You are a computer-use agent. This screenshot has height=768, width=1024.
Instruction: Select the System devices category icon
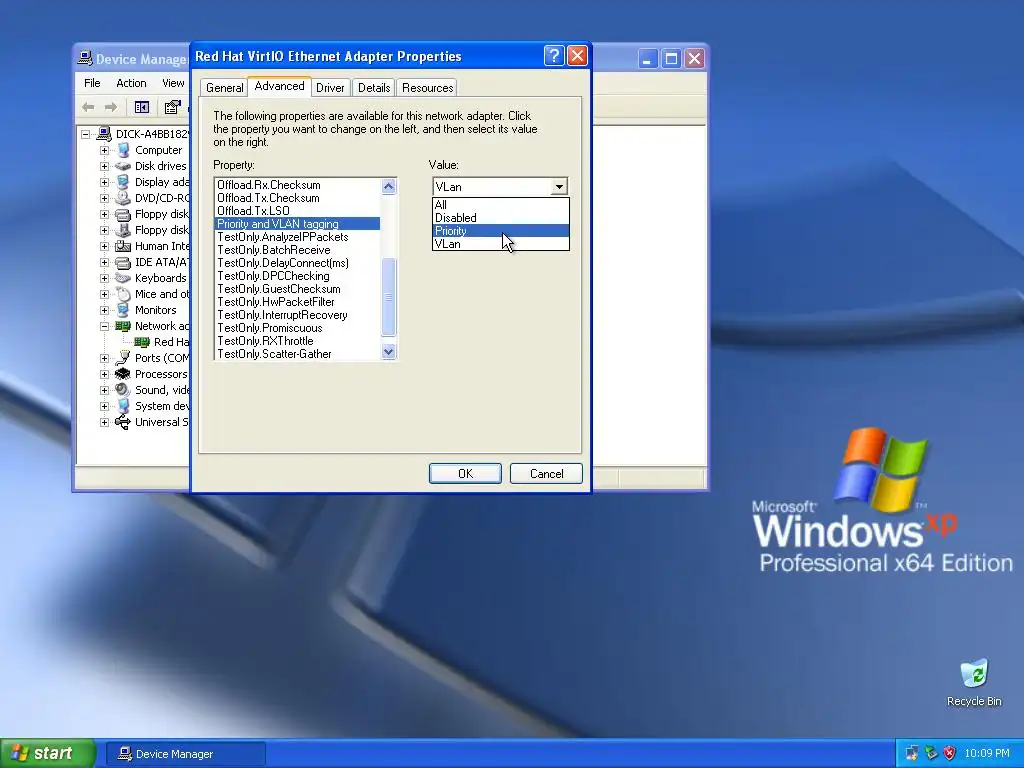[x=123, y=406]
